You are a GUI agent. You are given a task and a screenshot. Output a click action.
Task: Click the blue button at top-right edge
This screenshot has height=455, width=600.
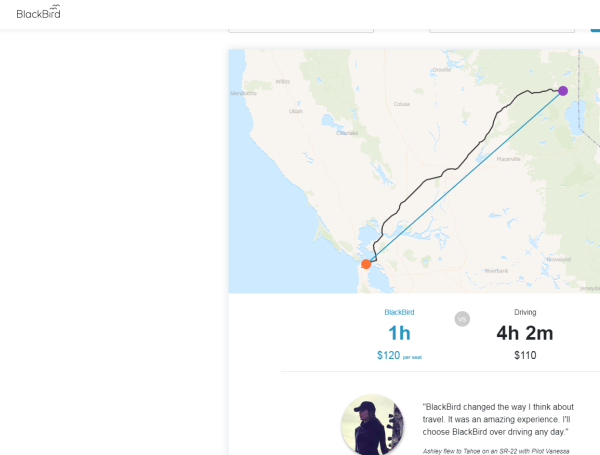[595, 27]
